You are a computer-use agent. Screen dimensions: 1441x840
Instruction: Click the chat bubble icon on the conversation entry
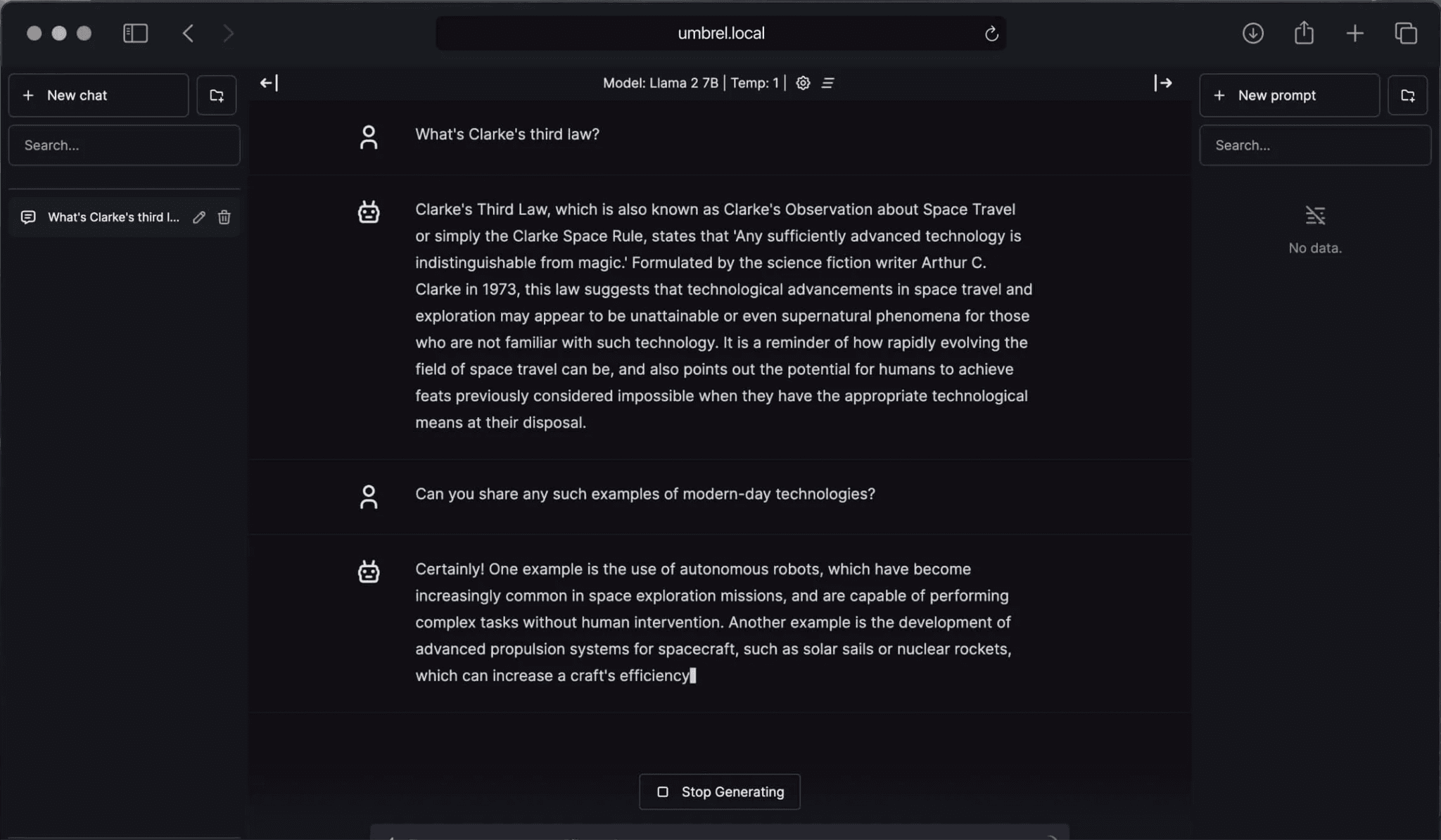tap(28, 217)
